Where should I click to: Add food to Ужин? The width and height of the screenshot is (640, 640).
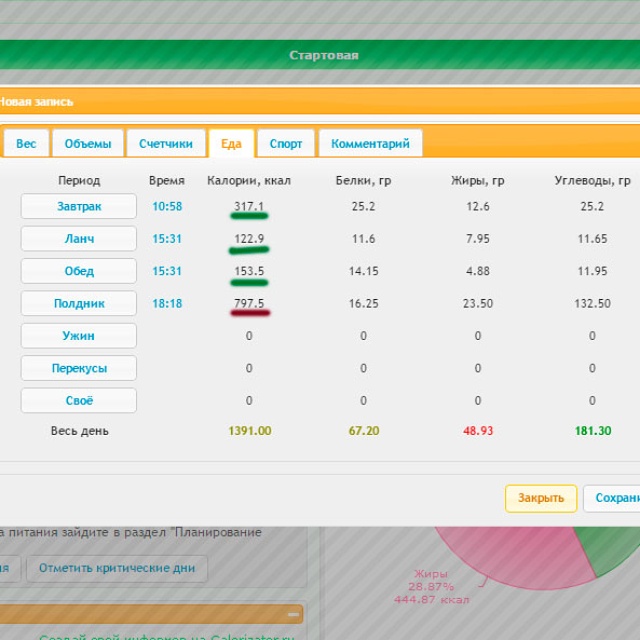tap(79, 336)
